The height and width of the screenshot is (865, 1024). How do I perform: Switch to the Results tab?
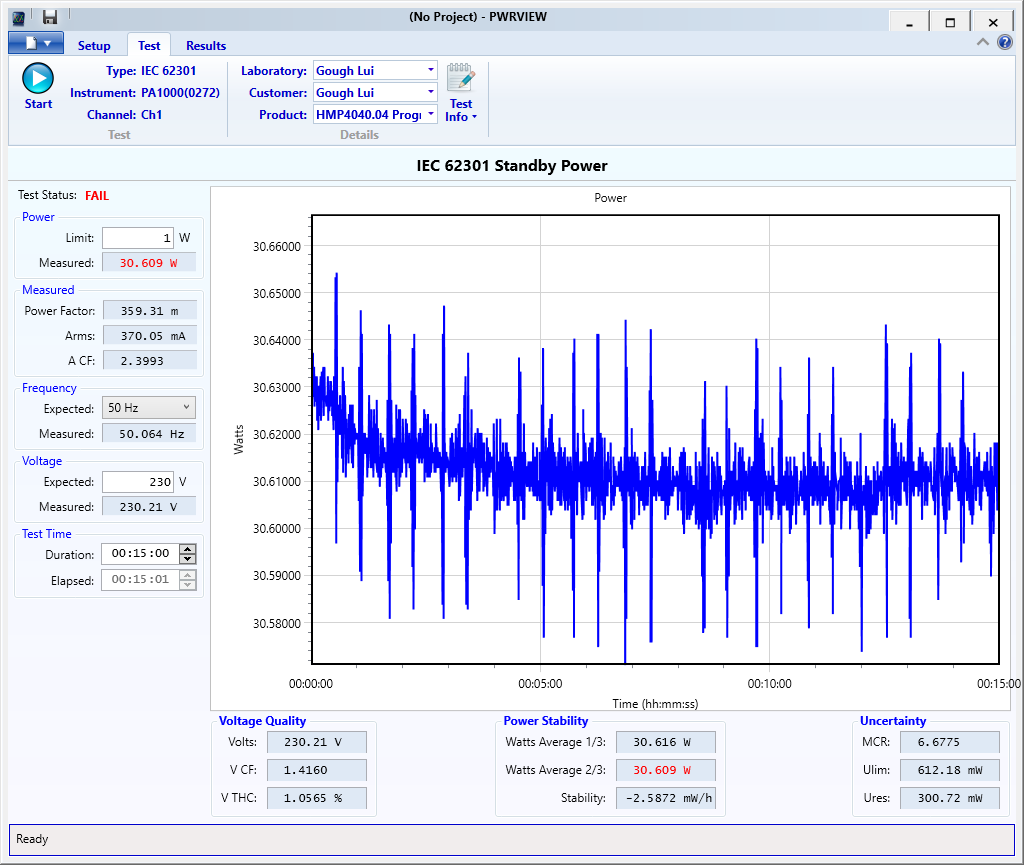tap(206, 45)
